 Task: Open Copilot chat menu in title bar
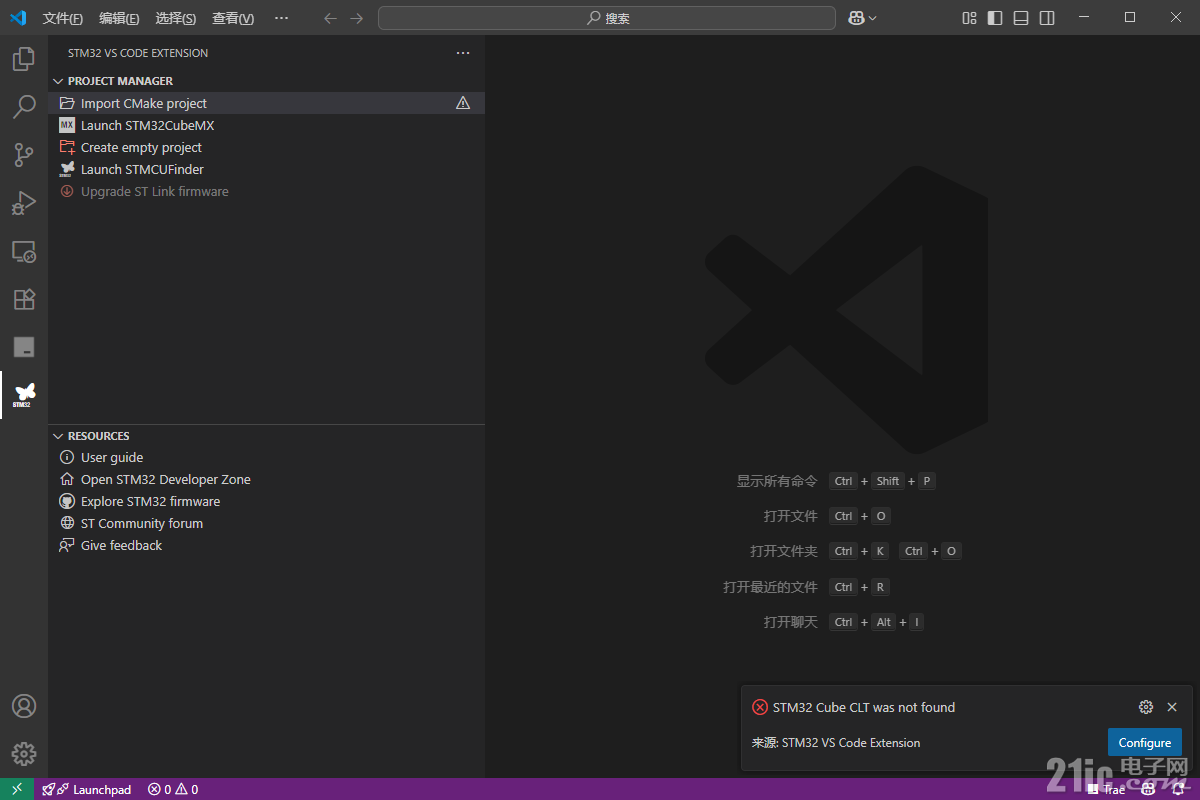click(x=862, y=18)
